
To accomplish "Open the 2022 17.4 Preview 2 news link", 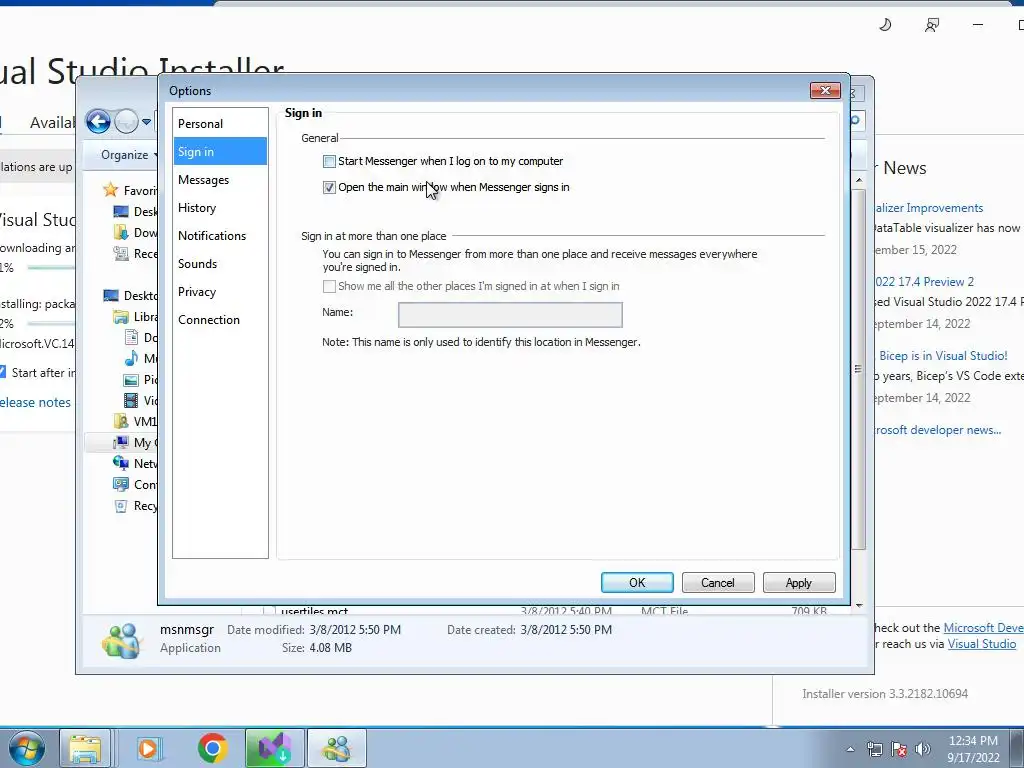I will pyautogui.click(x=924, y=281).
